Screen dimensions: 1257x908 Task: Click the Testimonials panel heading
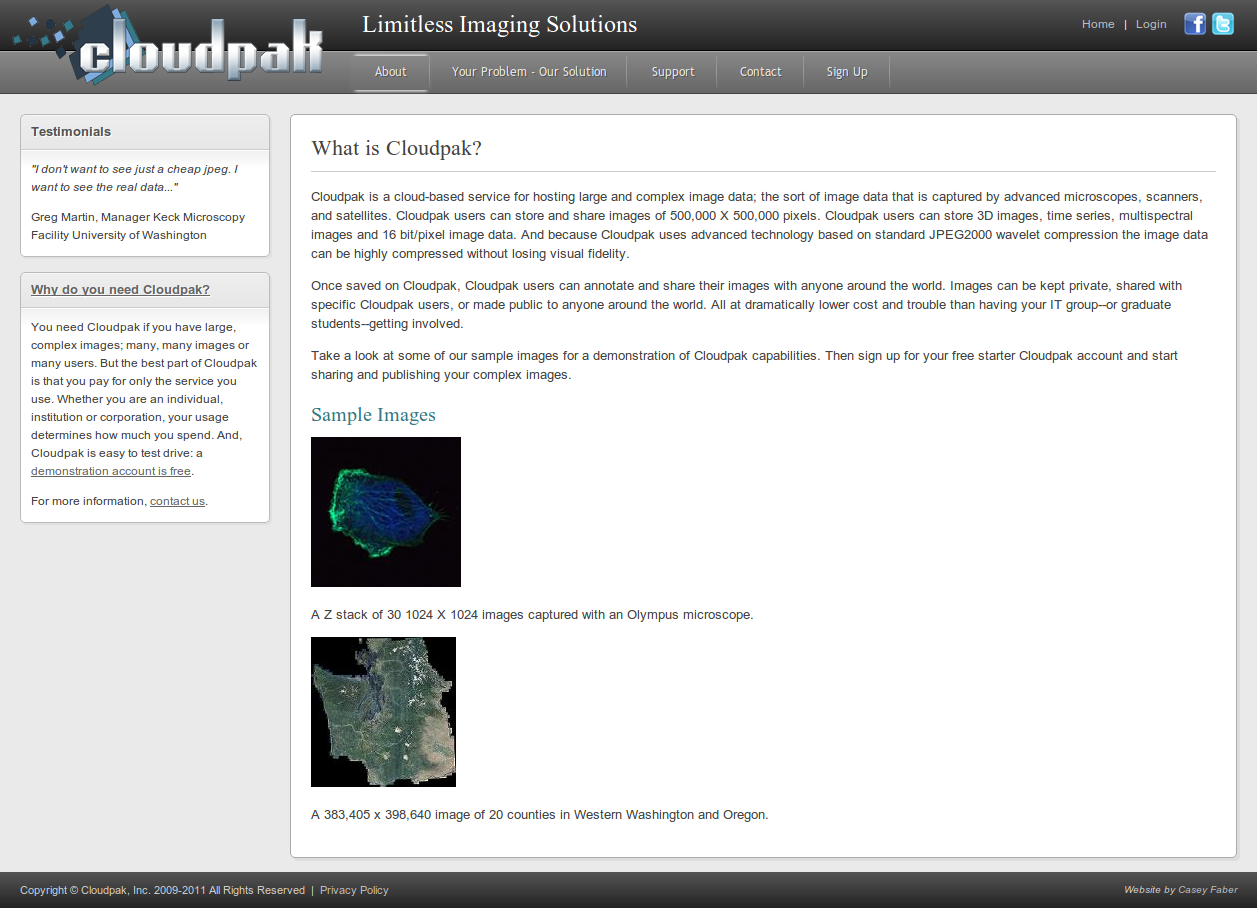[x=71, y=132]
